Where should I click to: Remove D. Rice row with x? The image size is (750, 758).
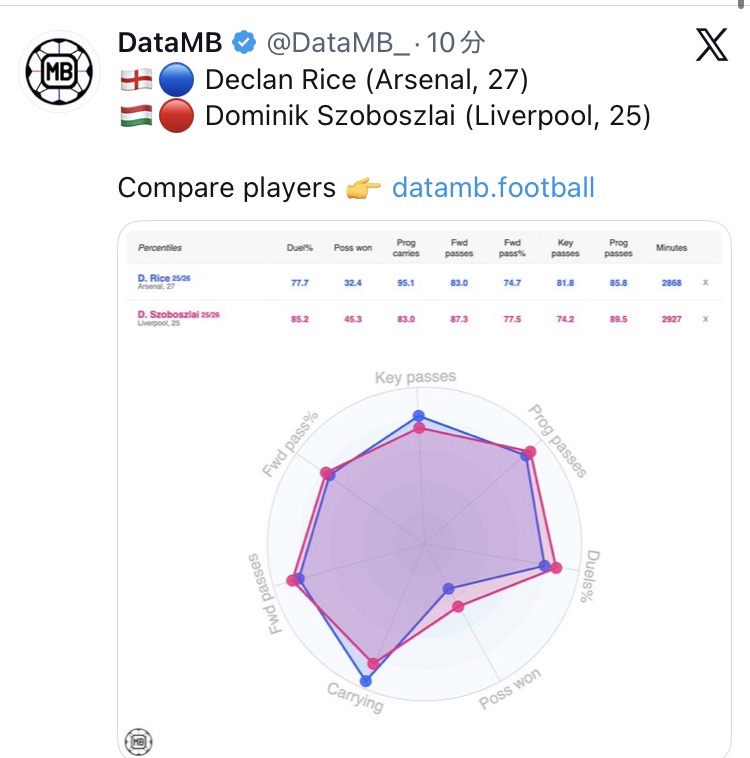(x=705, y=283)
